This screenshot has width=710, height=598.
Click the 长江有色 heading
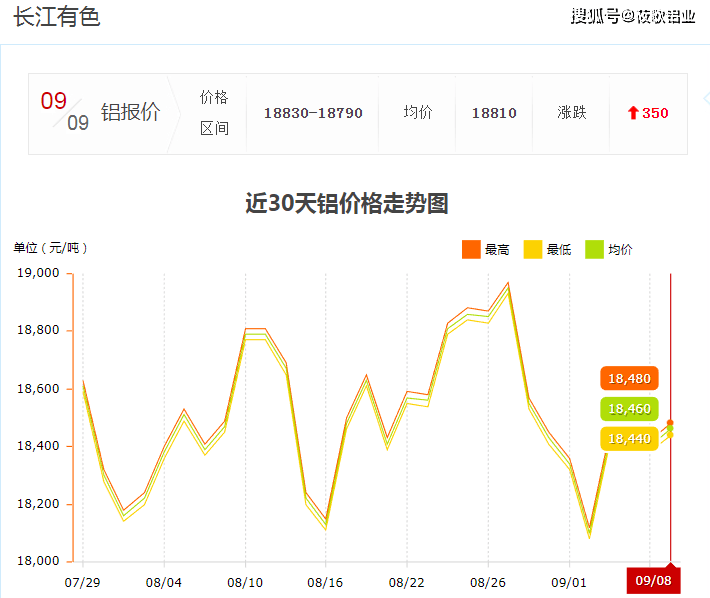[x=57, y=18]
